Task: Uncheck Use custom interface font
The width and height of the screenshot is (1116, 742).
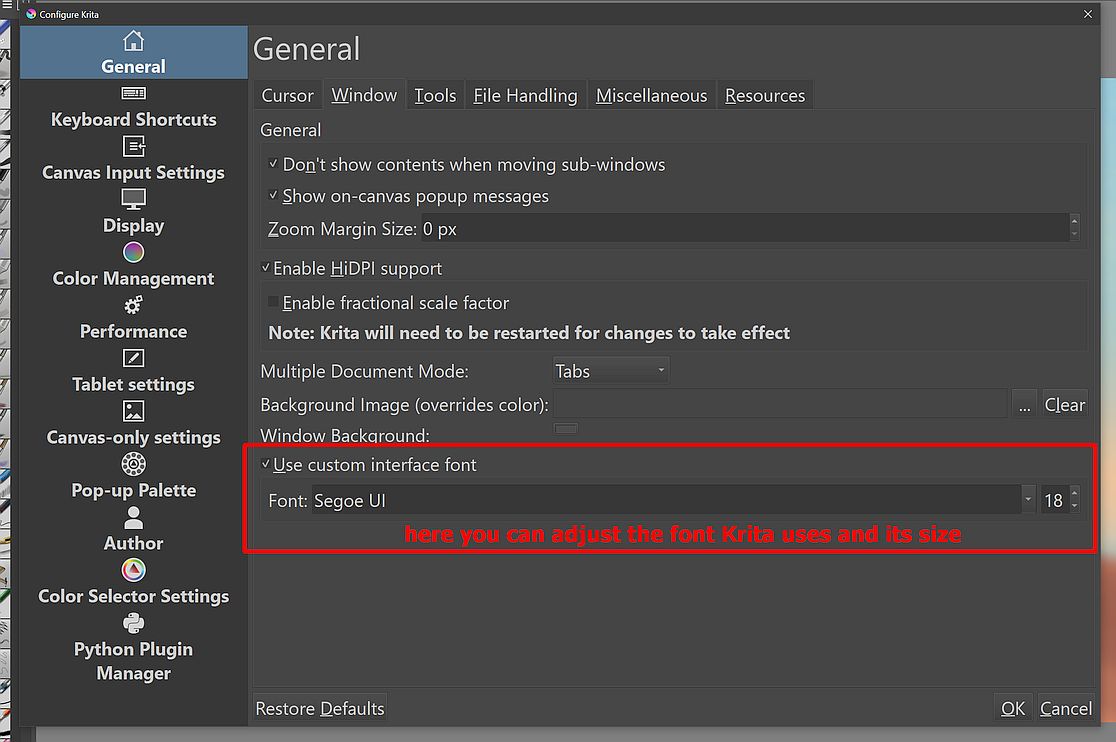Action: (x=265, y=464)
